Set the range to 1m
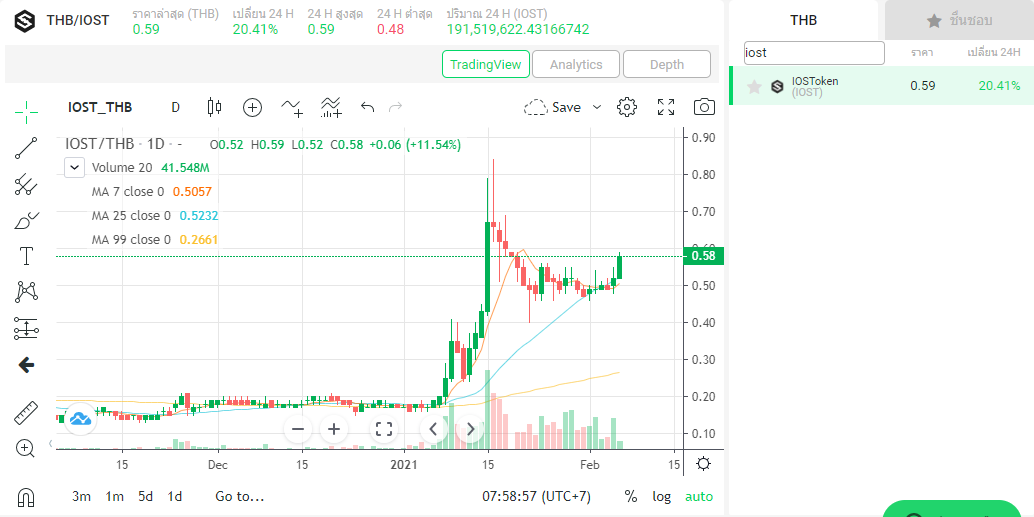 click(x=115, y=497)
